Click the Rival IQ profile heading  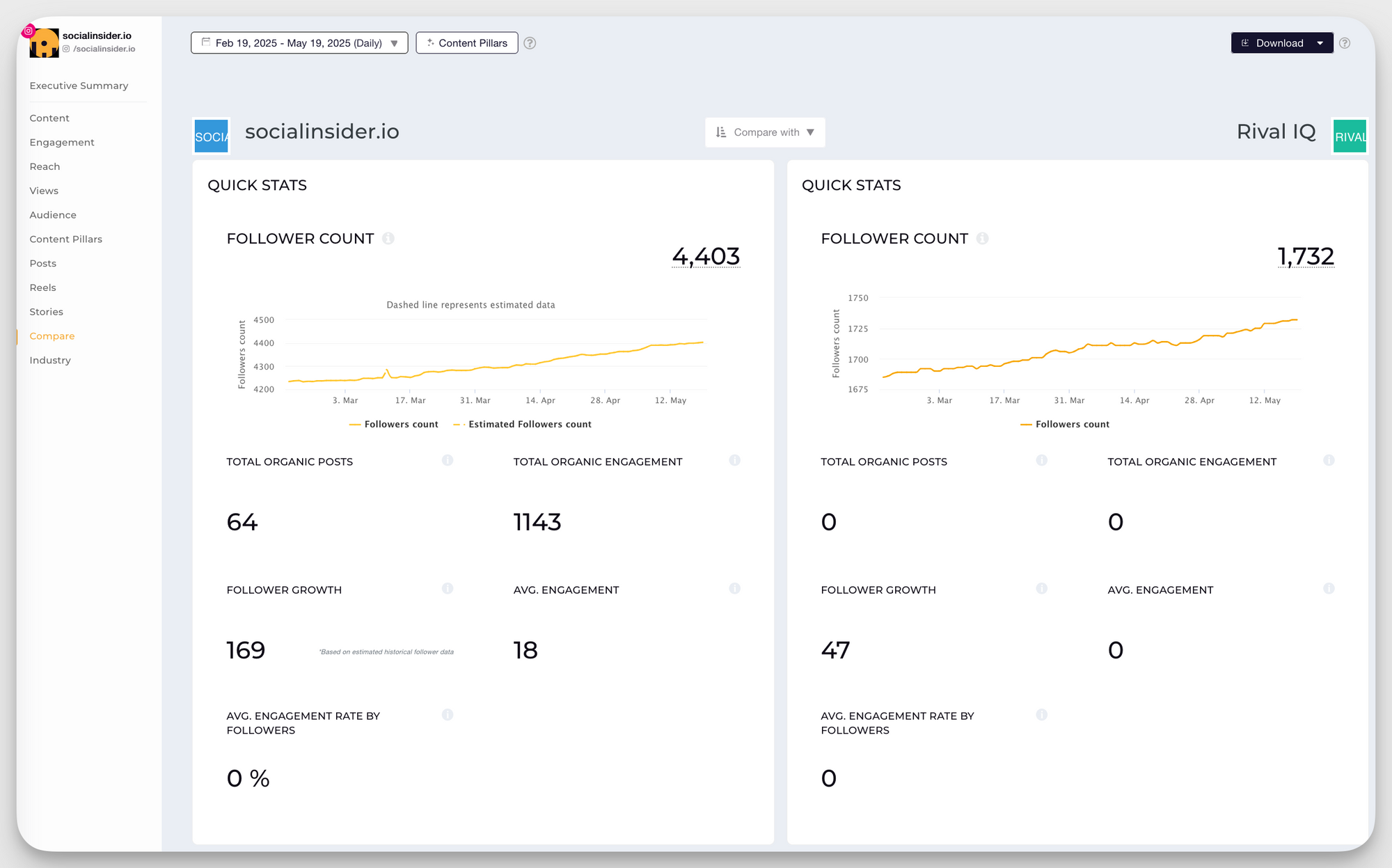coord(1276,132)
